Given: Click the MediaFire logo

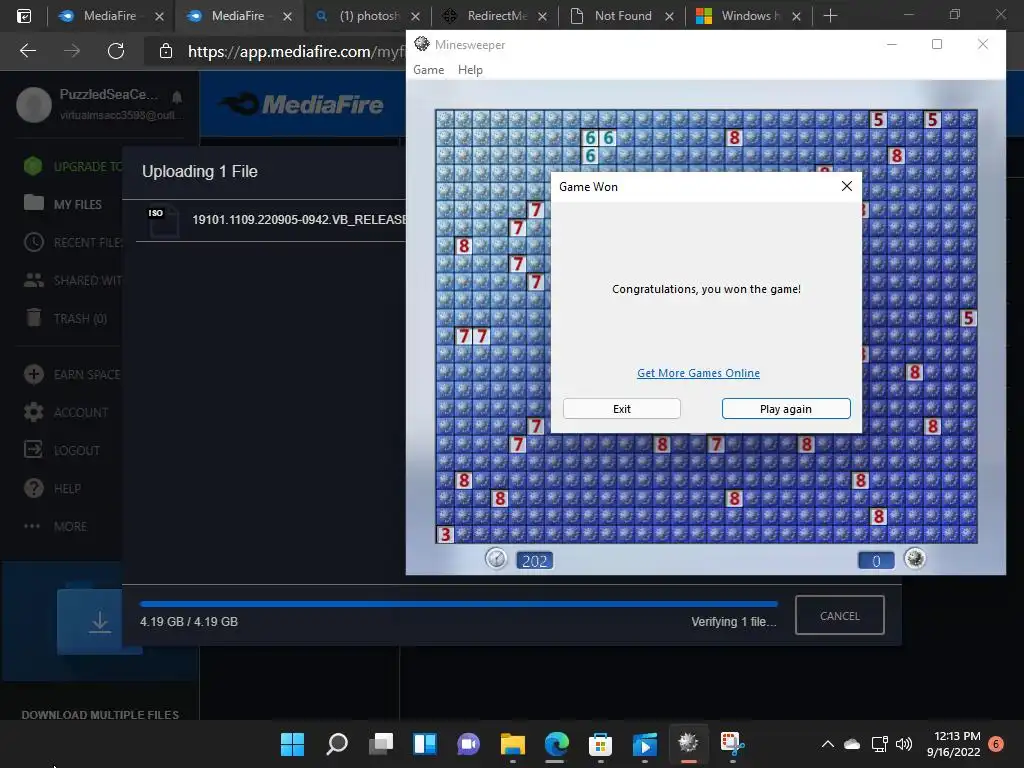Looking at the screenshot, I should pos(302,104).
